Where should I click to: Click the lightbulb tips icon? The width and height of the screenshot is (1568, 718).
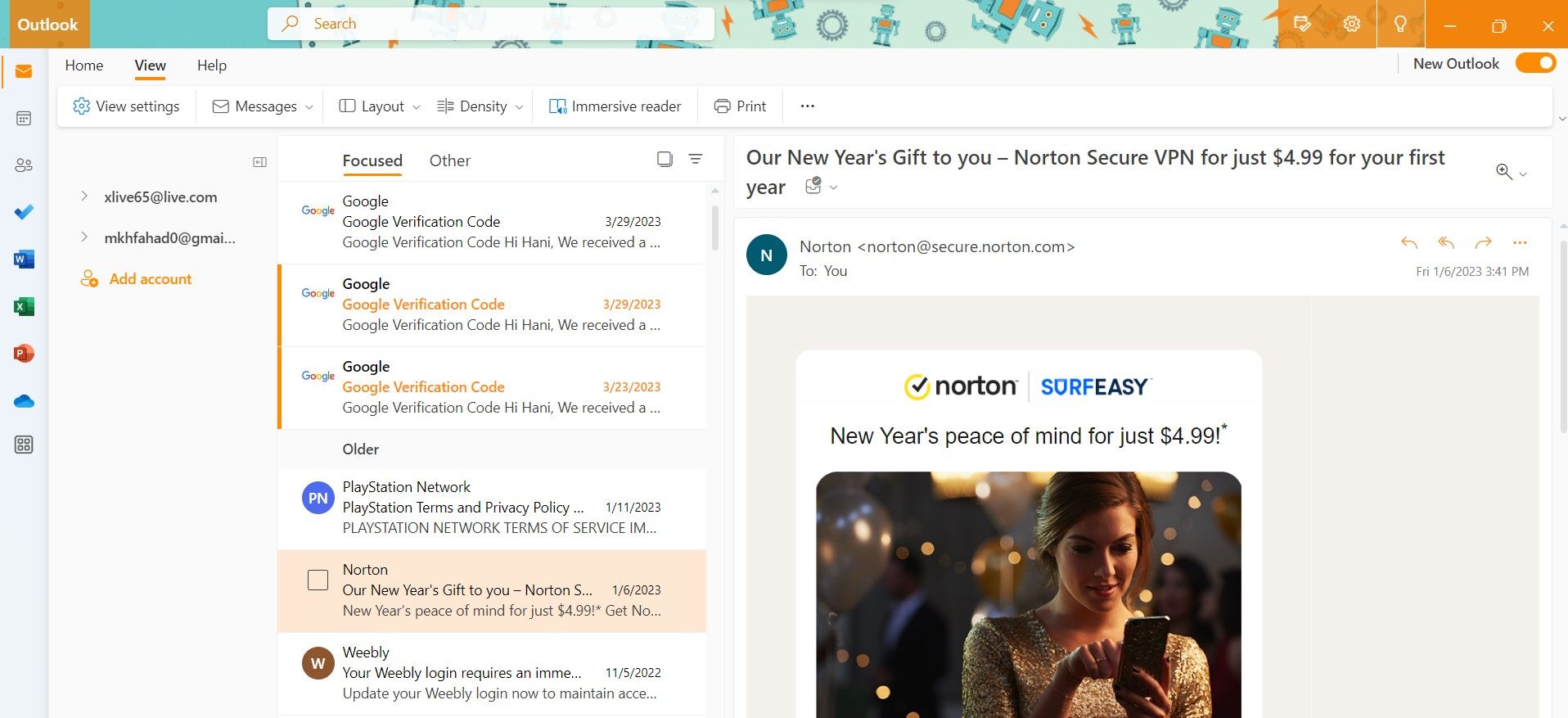coord(1400,24)
